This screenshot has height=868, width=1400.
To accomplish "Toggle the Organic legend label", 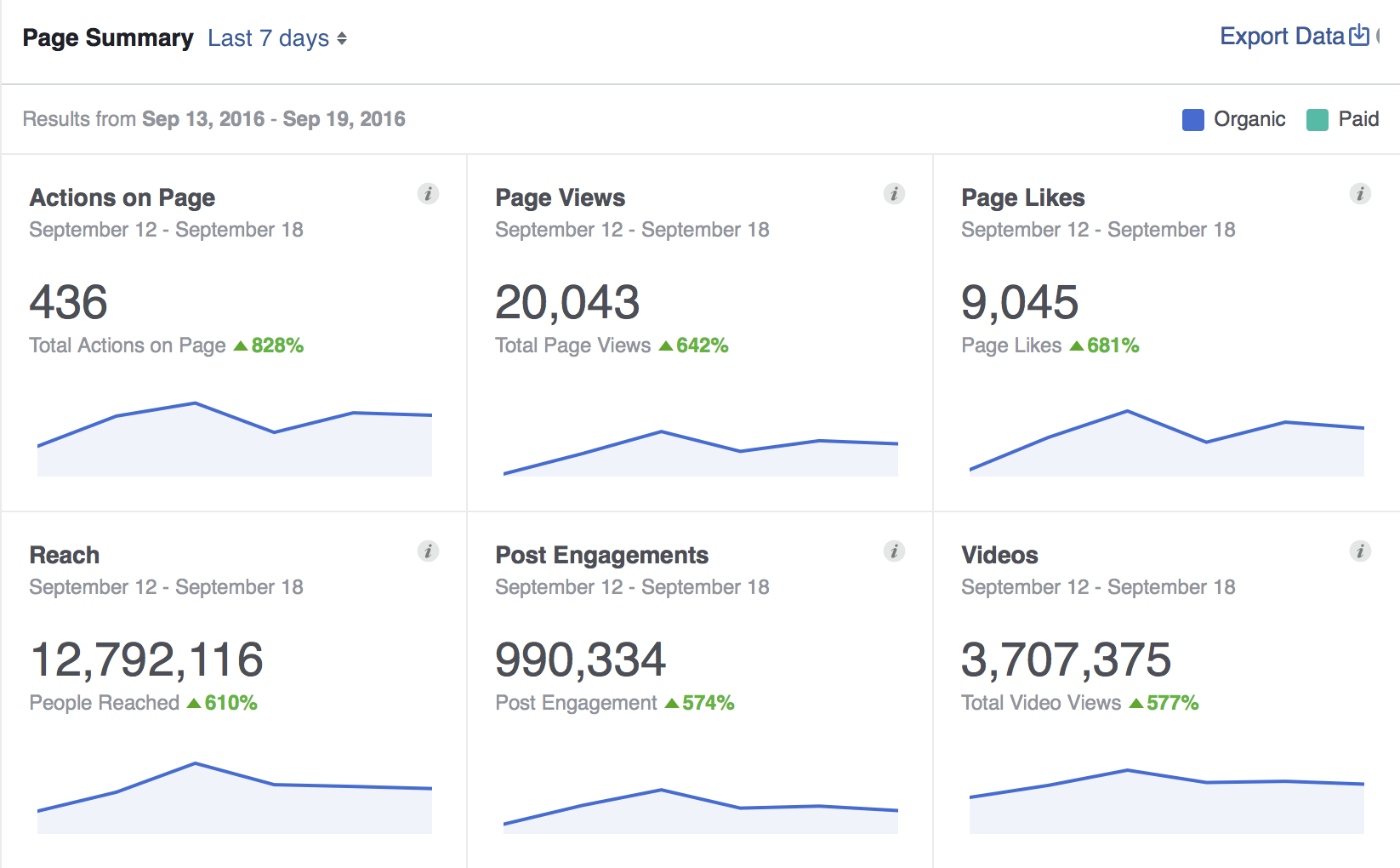I will [1249, 119].
